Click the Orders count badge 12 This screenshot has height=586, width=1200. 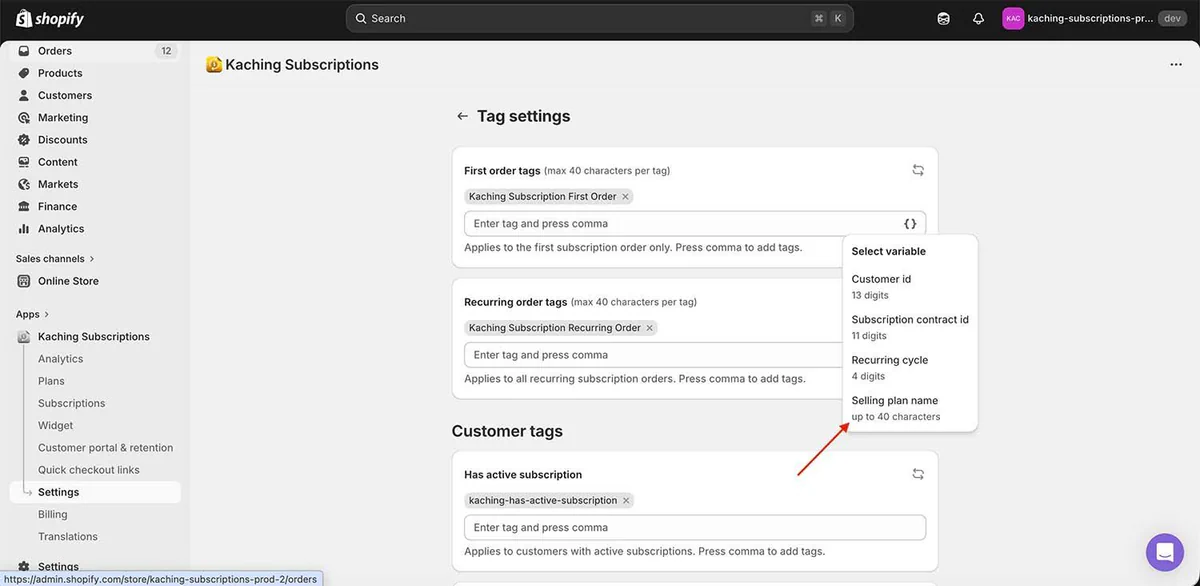[166, 51]
